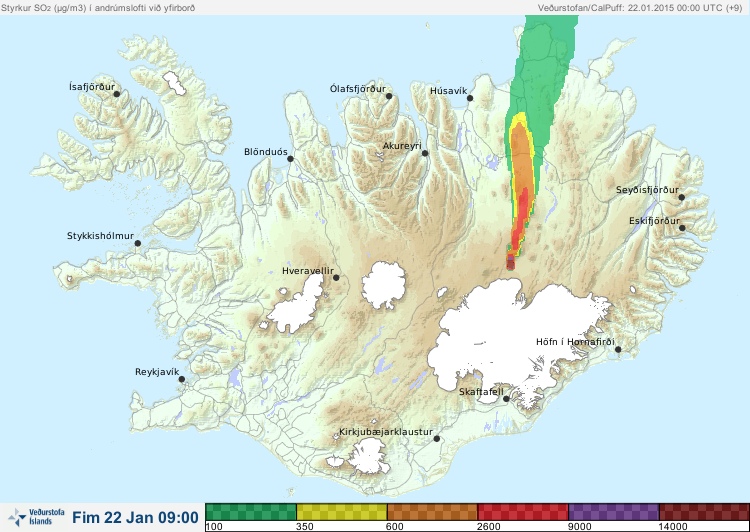
Task: Select the Seyðisfjörður location dot
Action: click(682, 197)
